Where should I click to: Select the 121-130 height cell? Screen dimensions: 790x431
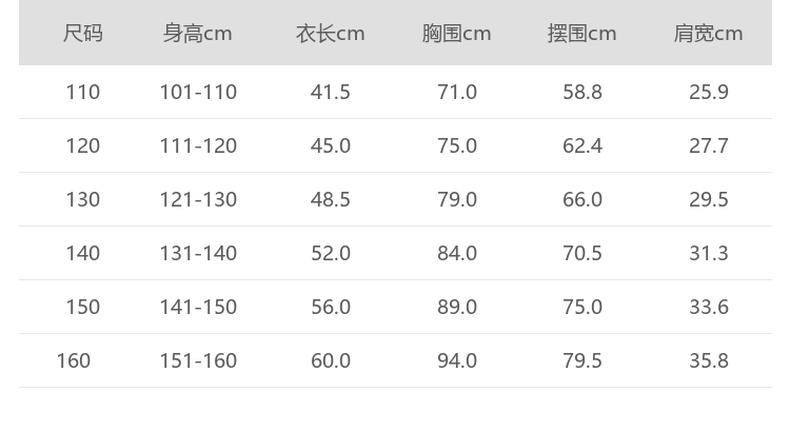click(x=198, y=199)
